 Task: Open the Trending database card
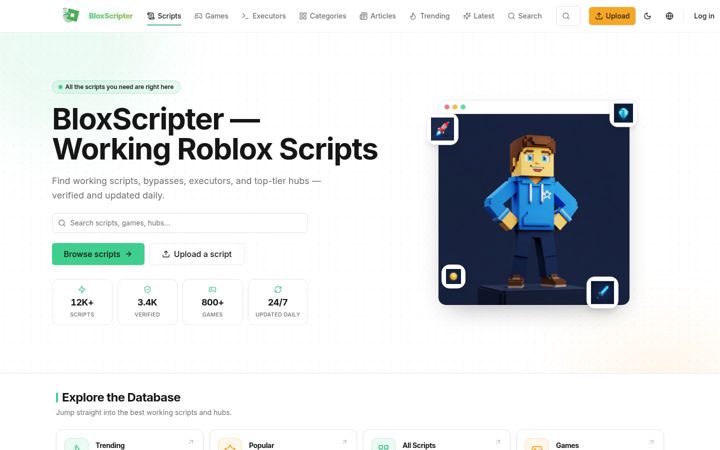coord(130,440)
